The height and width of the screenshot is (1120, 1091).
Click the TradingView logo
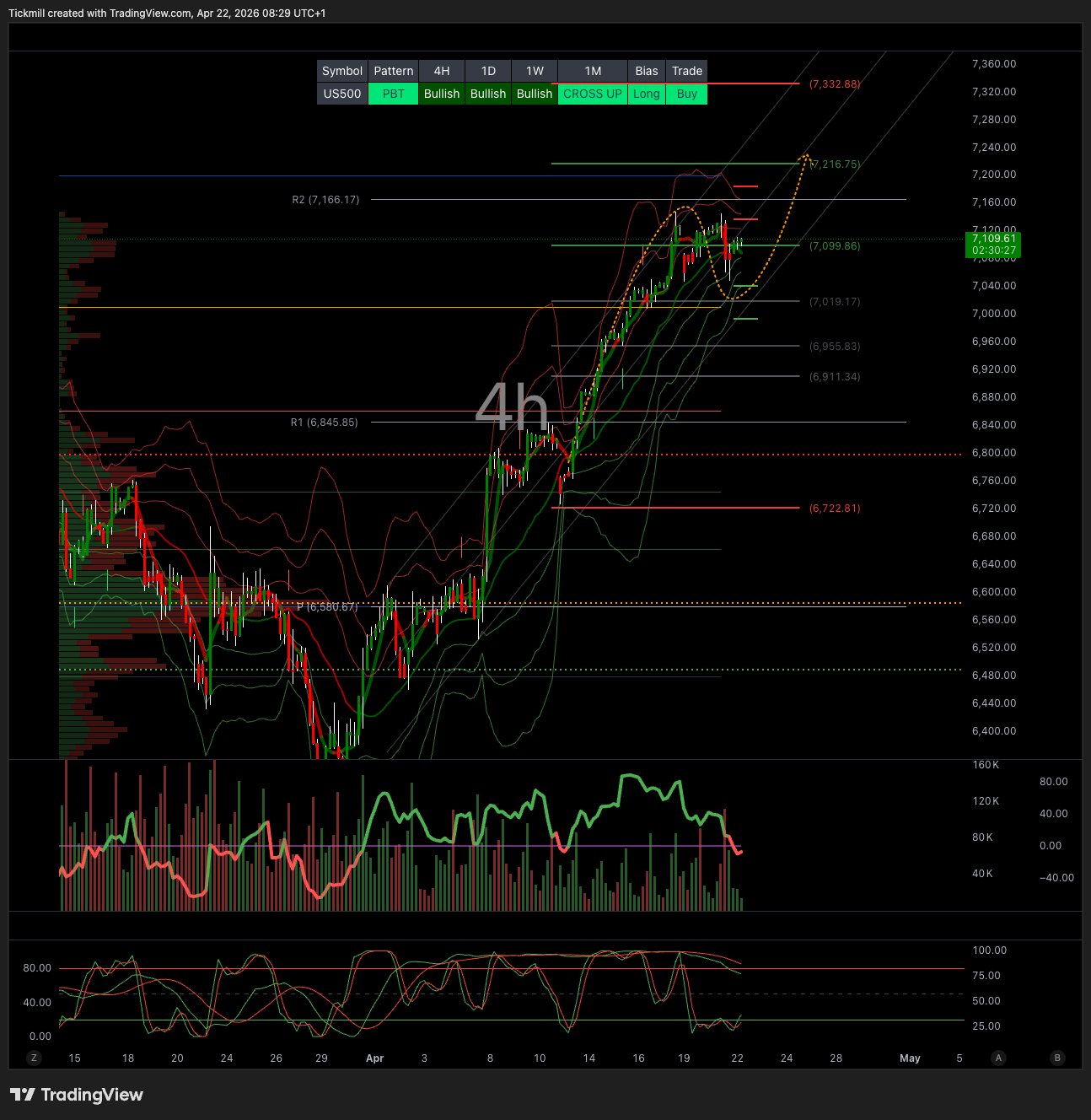coord(77,1095)
